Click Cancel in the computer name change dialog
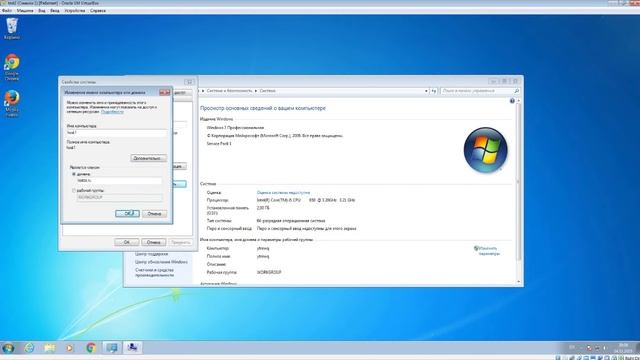The width and height of the screenshot is (640, 360). (x=154, y=213)
